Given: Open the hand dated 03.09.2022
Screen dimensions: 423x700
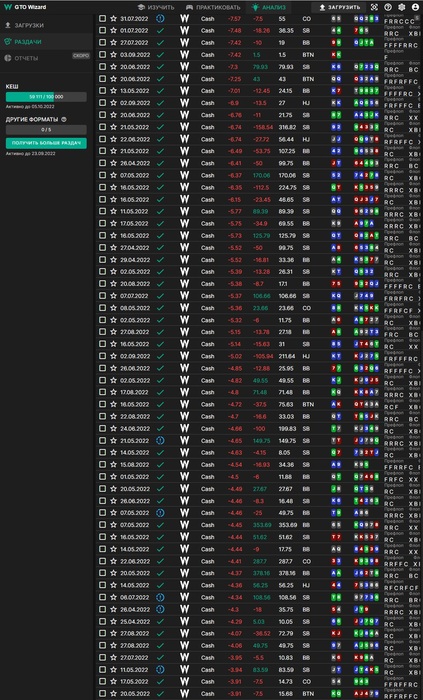Looking at the screenshot, I should (134, 55).
